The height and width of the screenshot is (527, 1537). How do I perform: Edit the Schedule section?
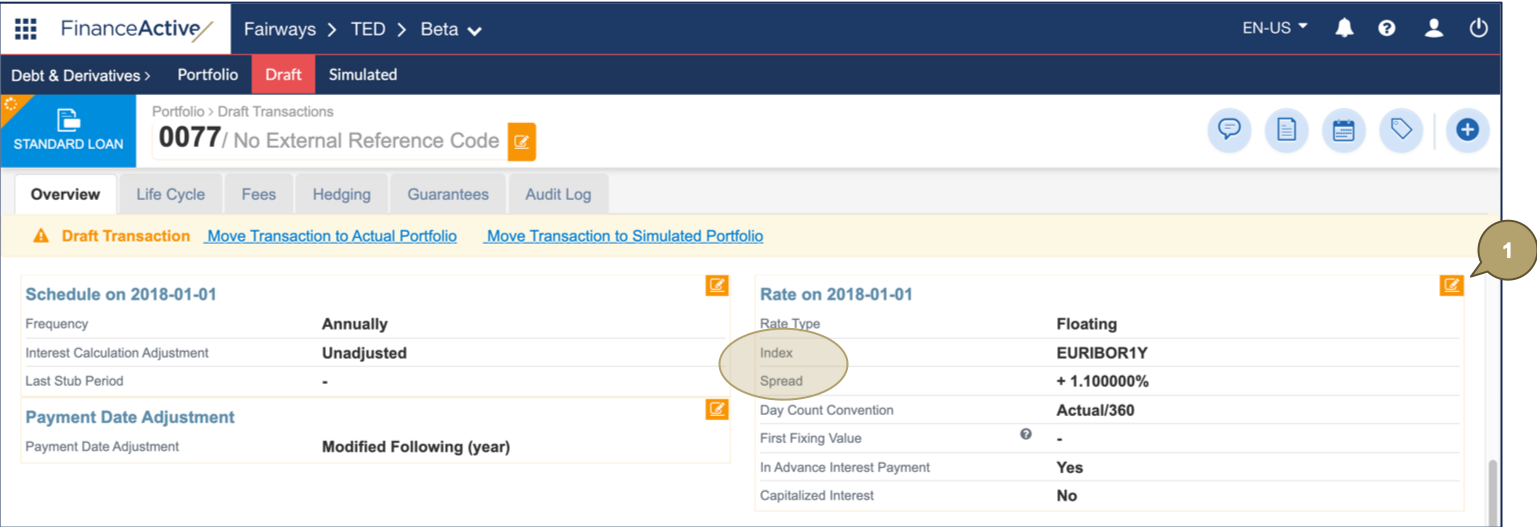tap(716, 286)
